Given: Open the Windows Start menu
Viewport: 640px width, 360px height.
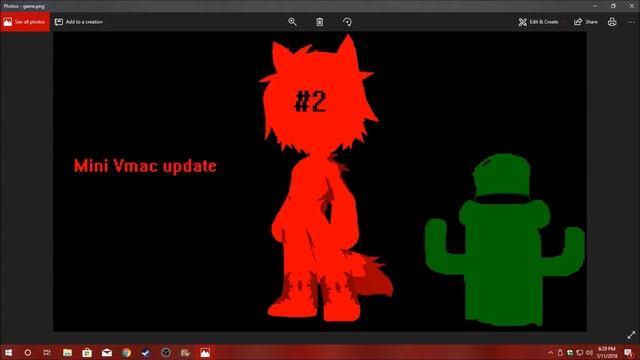Looking at the screenshot, I should click(8, 352).
